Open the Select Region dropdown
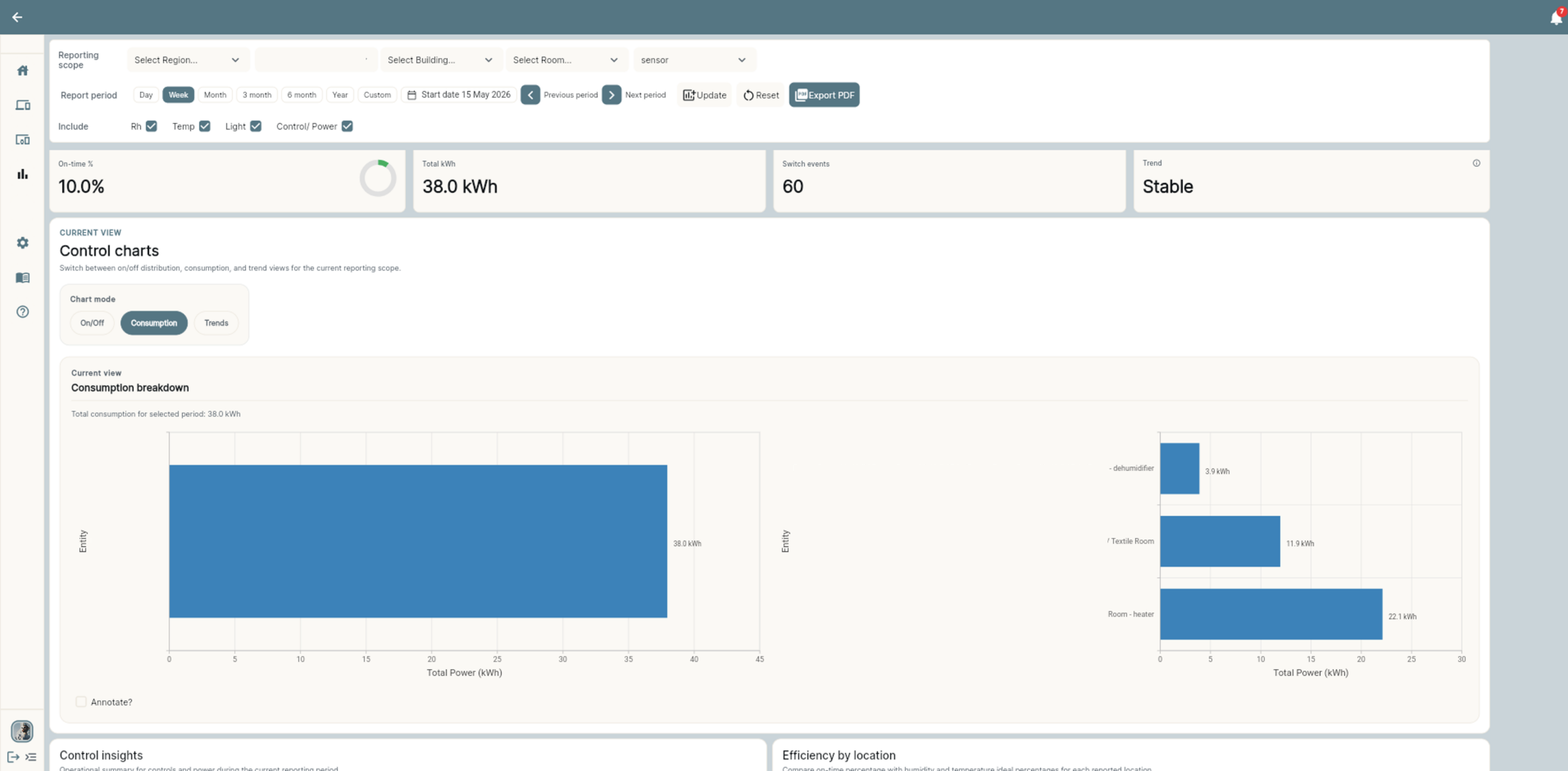 (187, 60)
